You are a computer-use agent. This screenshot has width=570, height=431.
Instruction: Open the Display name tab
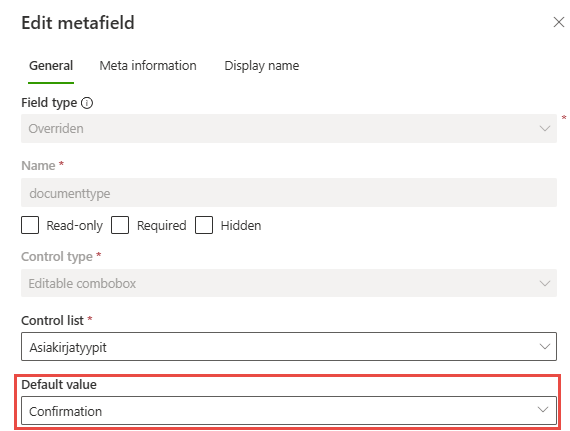point(262,66)
